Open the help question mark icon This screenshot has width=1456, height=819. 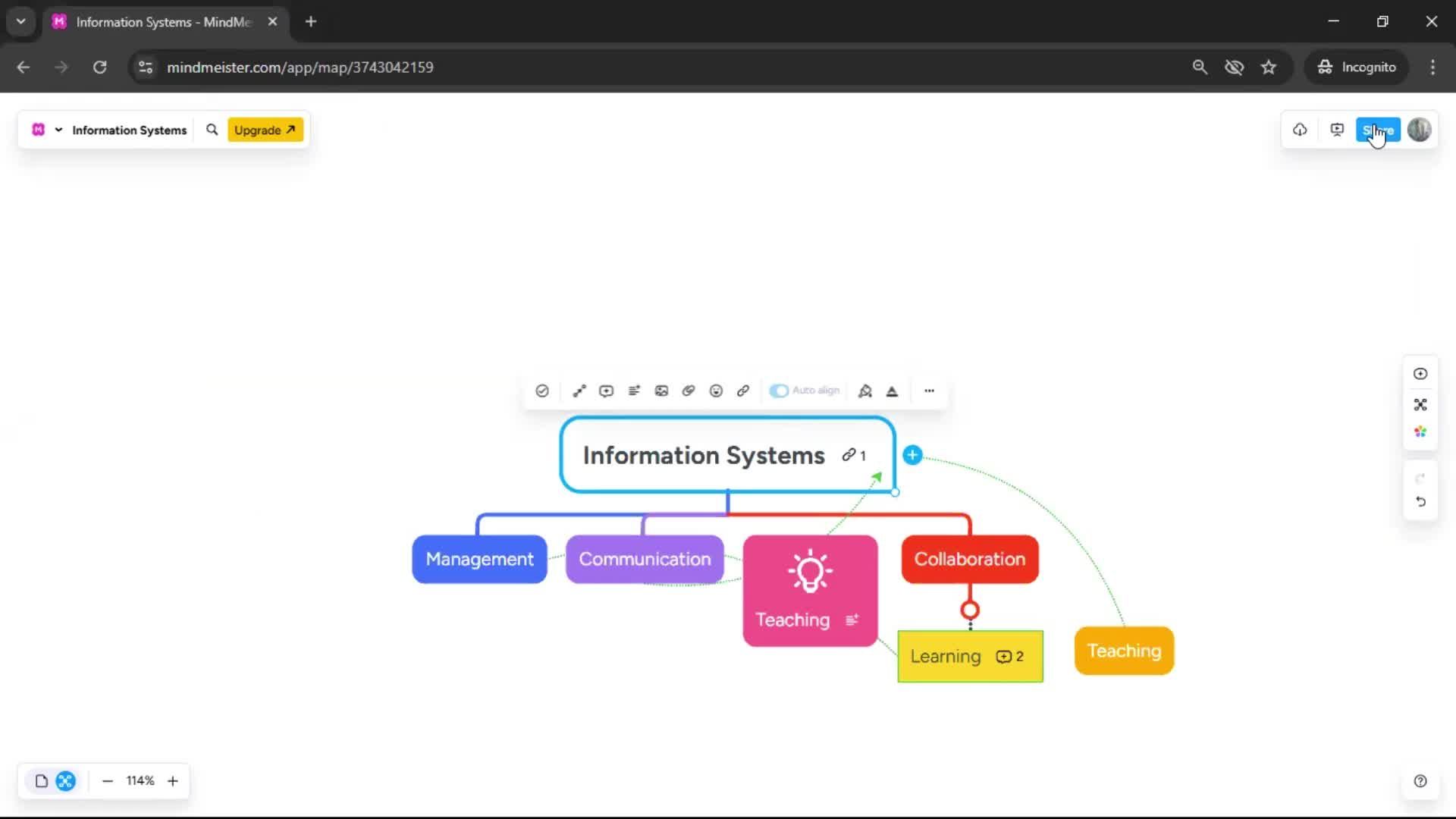pos(1420,781)
